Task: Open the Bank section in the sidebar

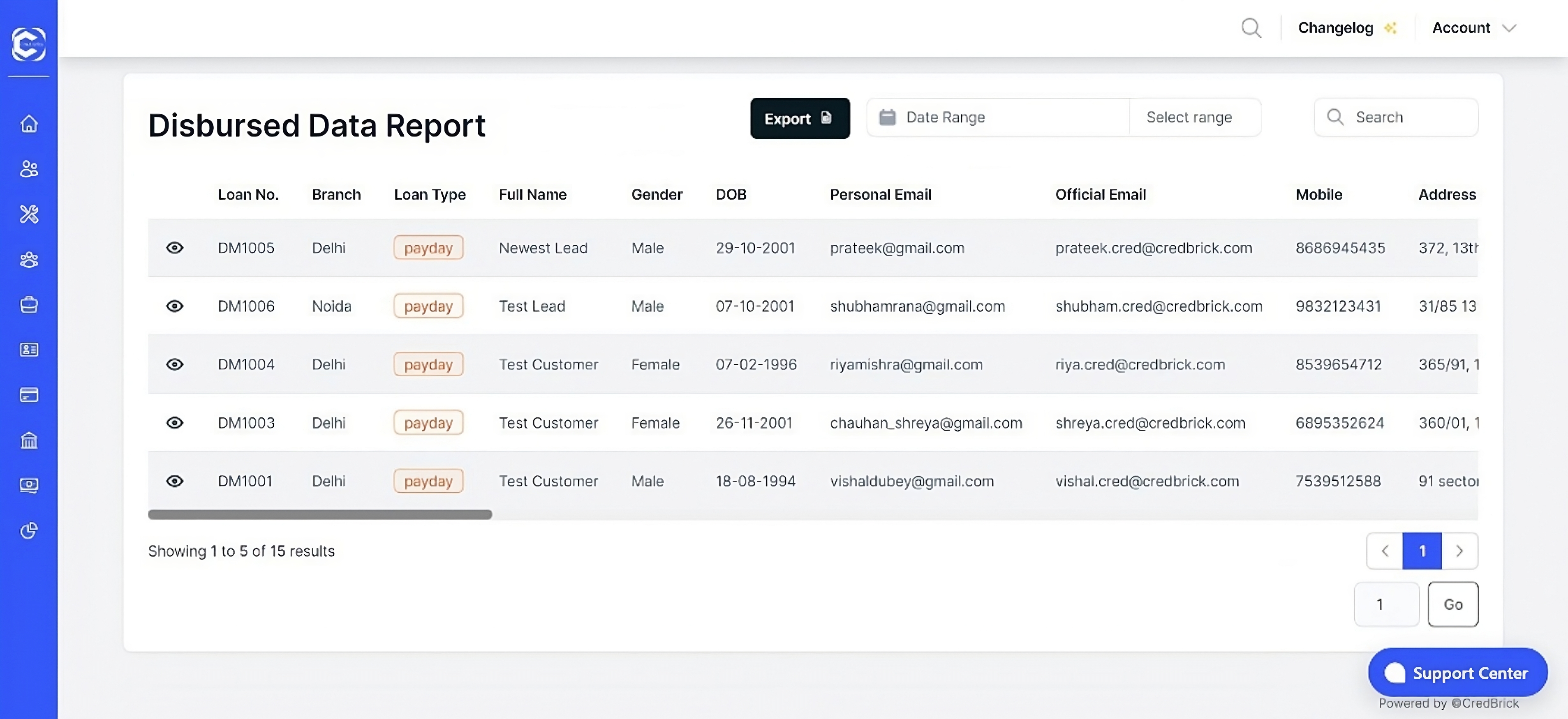Action: tap(29, 440)
